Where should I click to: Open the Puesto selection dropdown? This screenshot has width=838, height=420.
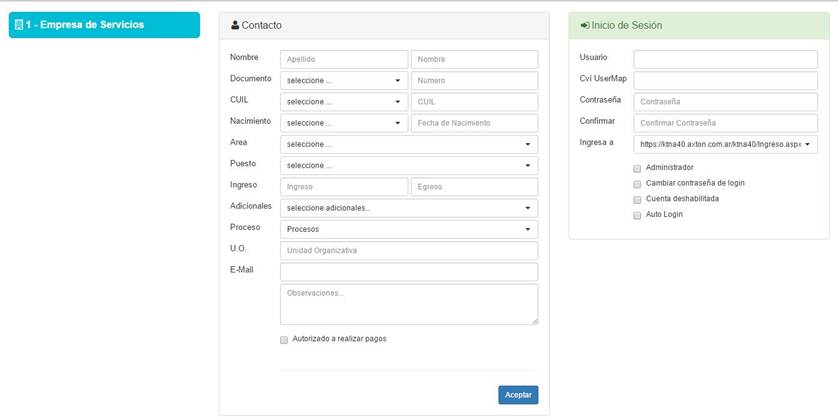408,166
